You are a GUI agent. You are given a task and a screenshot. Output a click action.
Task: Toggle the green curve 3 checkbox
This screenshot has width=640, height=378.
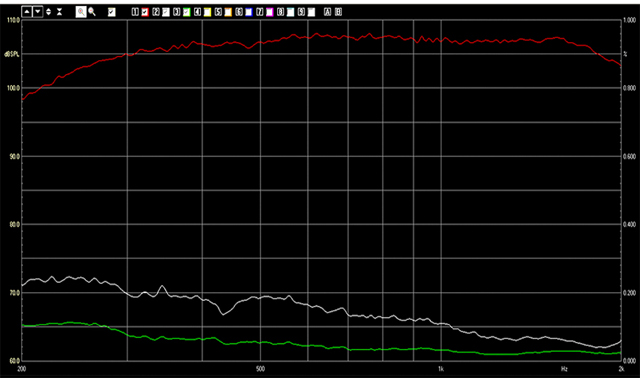point(187,12)
